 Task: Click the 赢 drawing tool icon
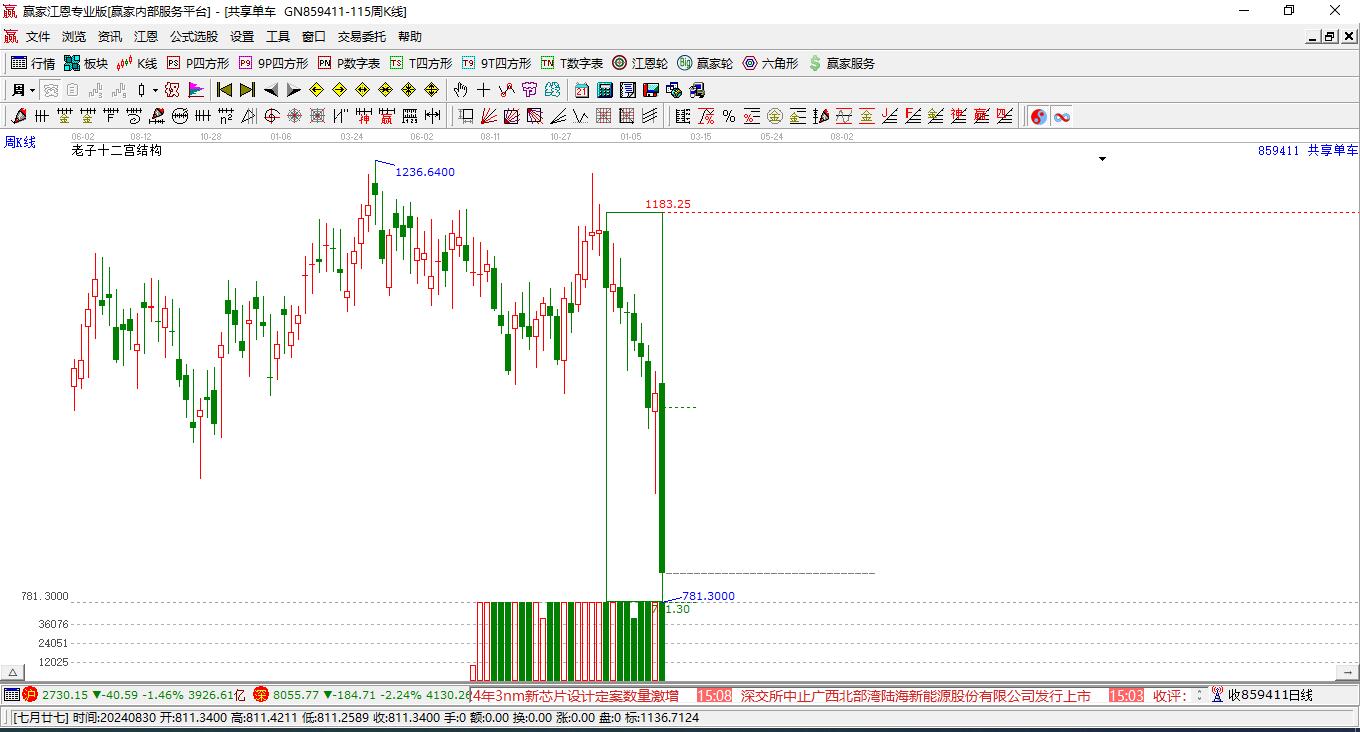pyautogui.click(x=386, y=116)
